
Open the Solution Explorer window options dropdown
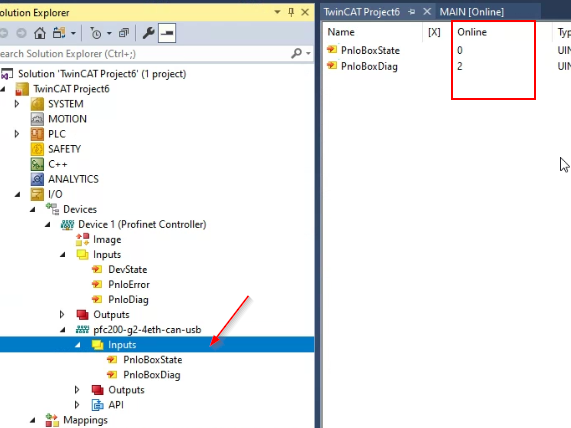tap(277, 12)
